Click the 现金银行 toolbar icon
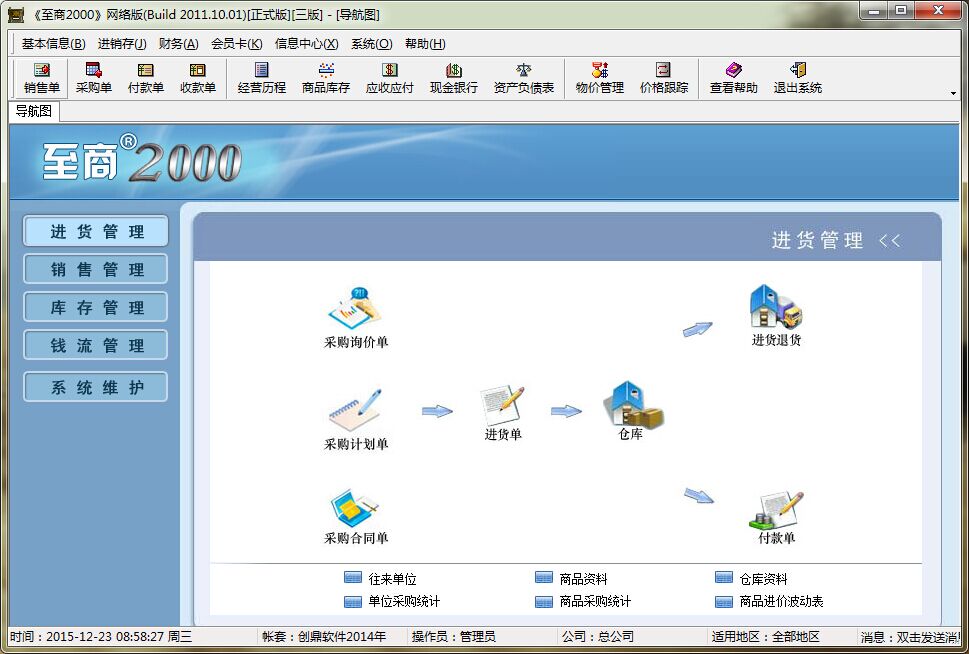 click(453, 78)
